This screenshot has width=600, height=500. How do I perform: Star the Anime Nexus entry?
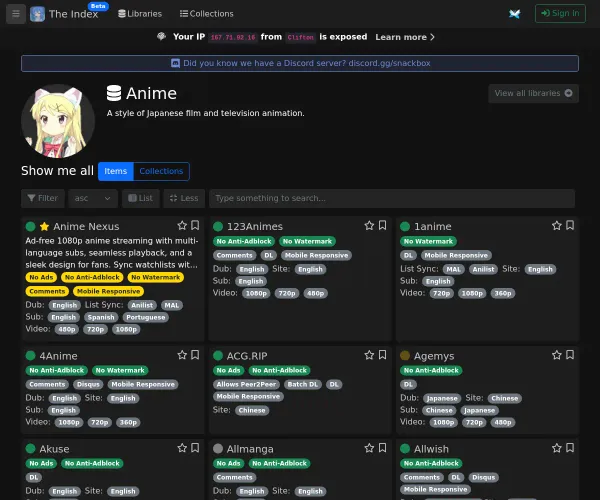182,226
